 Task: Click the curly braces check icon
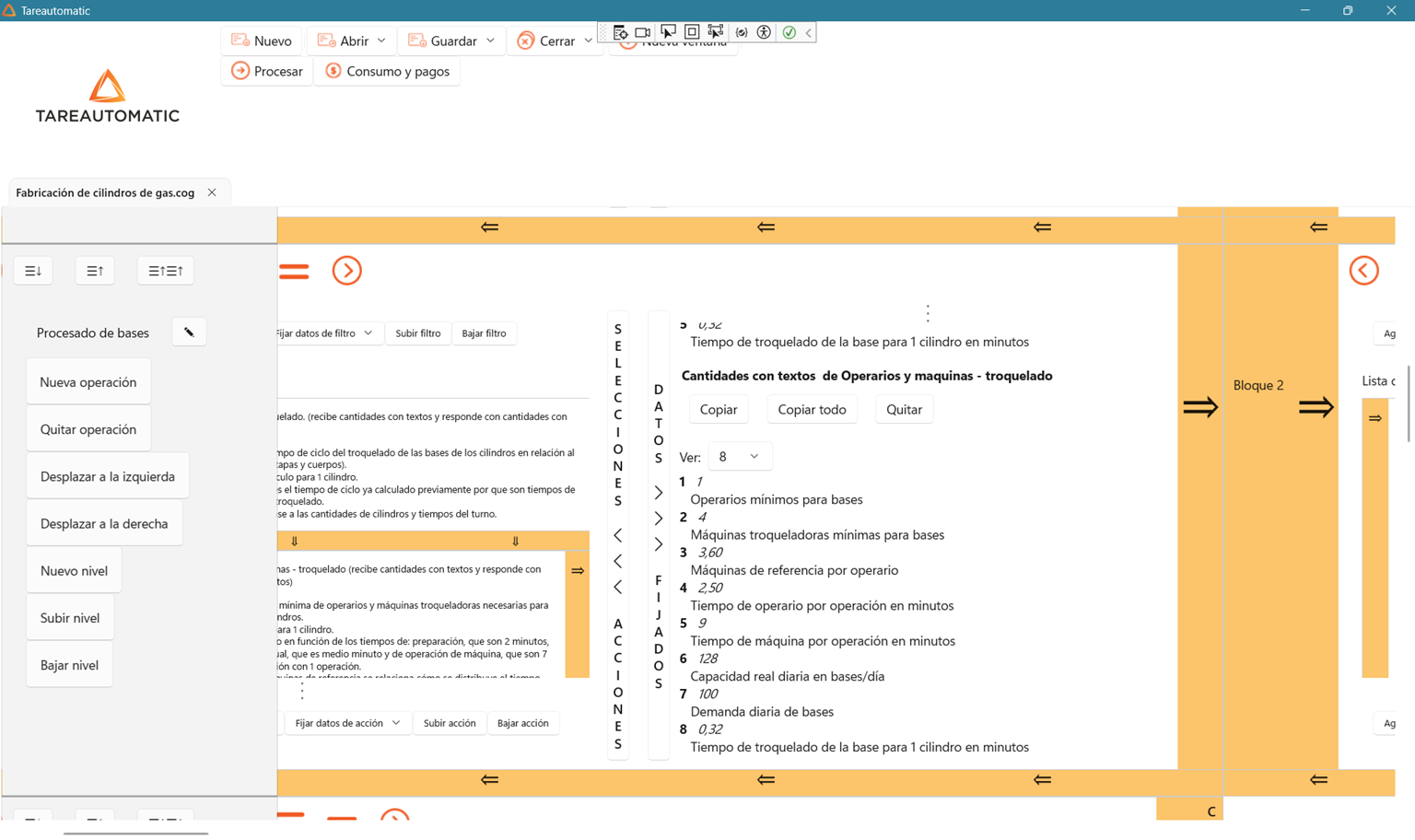click(x=742, y=32)
